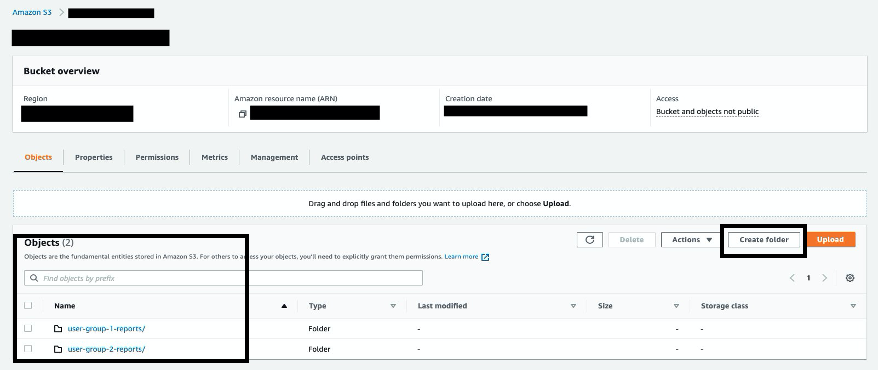
Task: Sort by Type column arrow
Action: point(393,306)
